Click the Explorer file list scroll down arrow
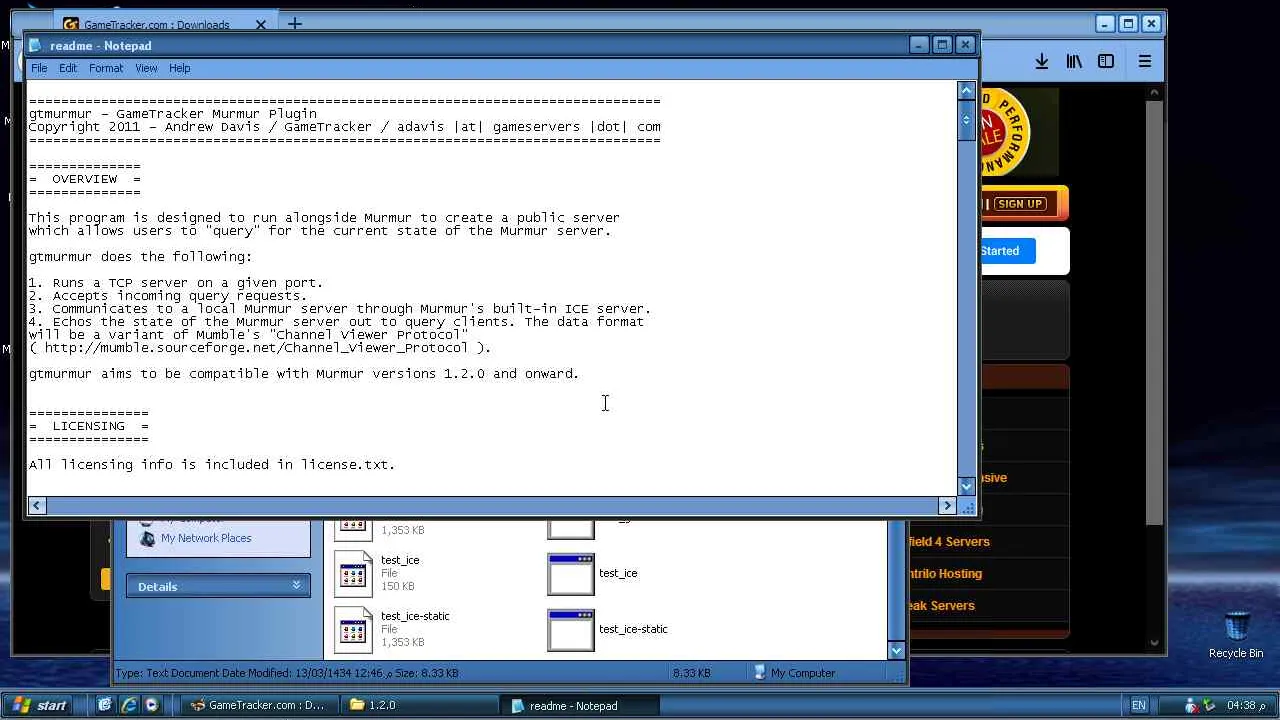 (896, 650)
